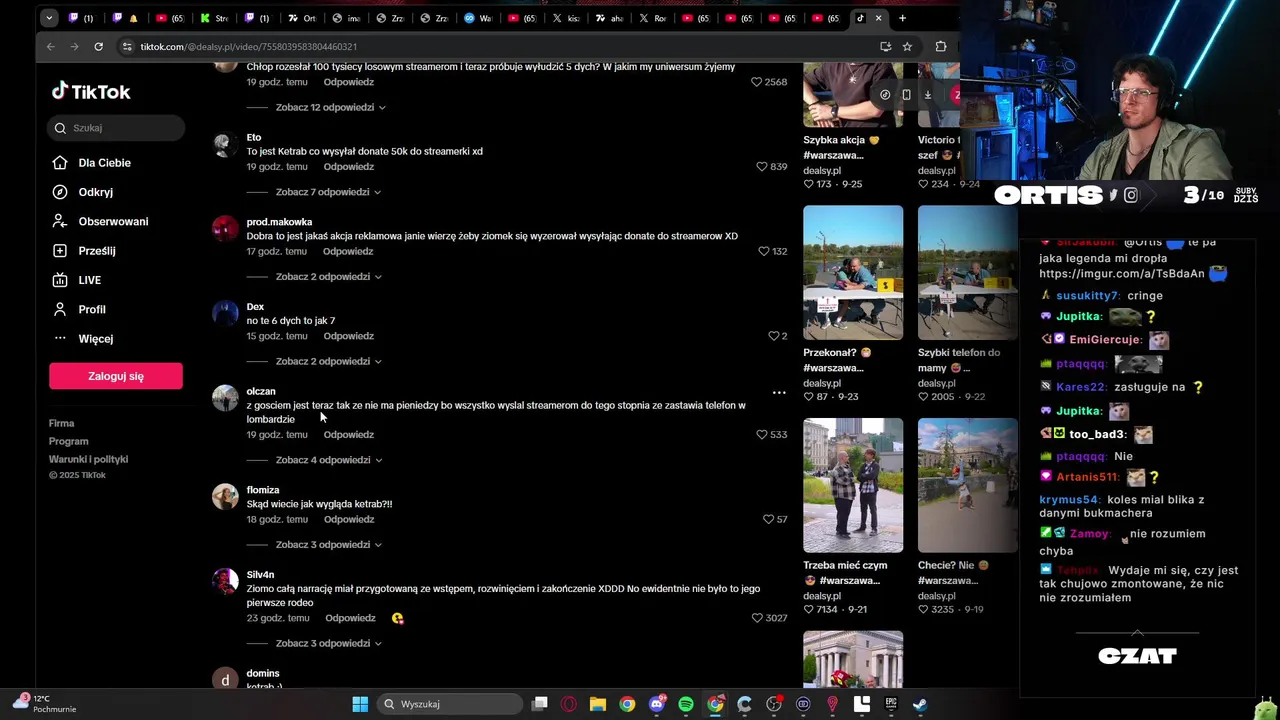Screen dimensions: 1280x720
Task: Expand the 2 replies under prod.makowka's comment
Action: (x=328, y=277)
